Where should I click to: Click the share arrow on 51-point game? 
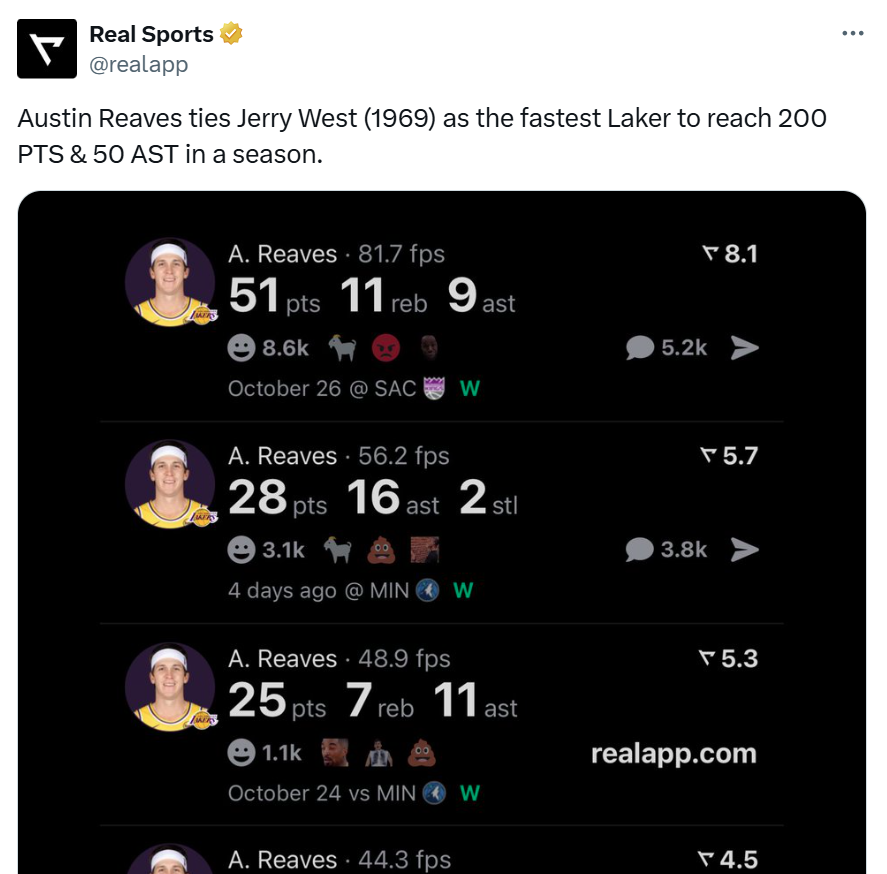(745, 347)
